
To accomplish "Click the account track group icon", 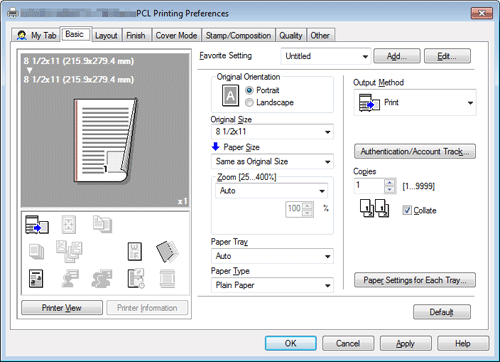I will point(102,279).
